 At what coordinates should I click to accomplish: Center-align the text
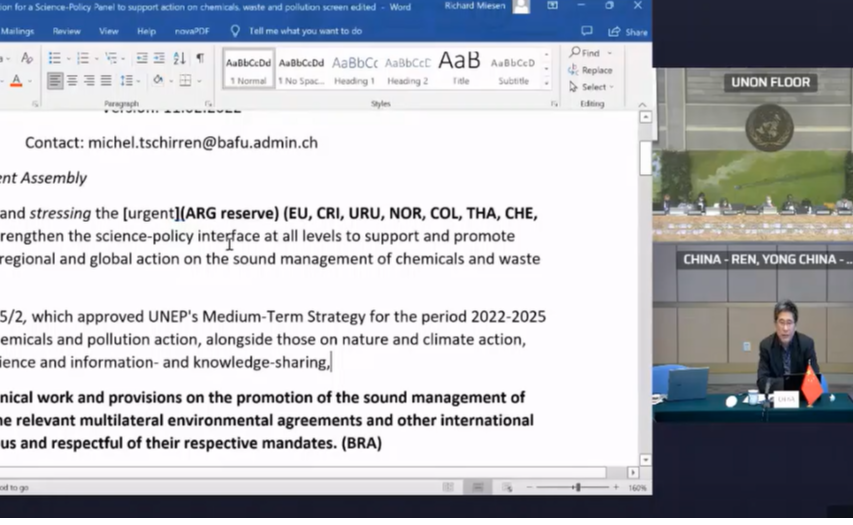72,80
